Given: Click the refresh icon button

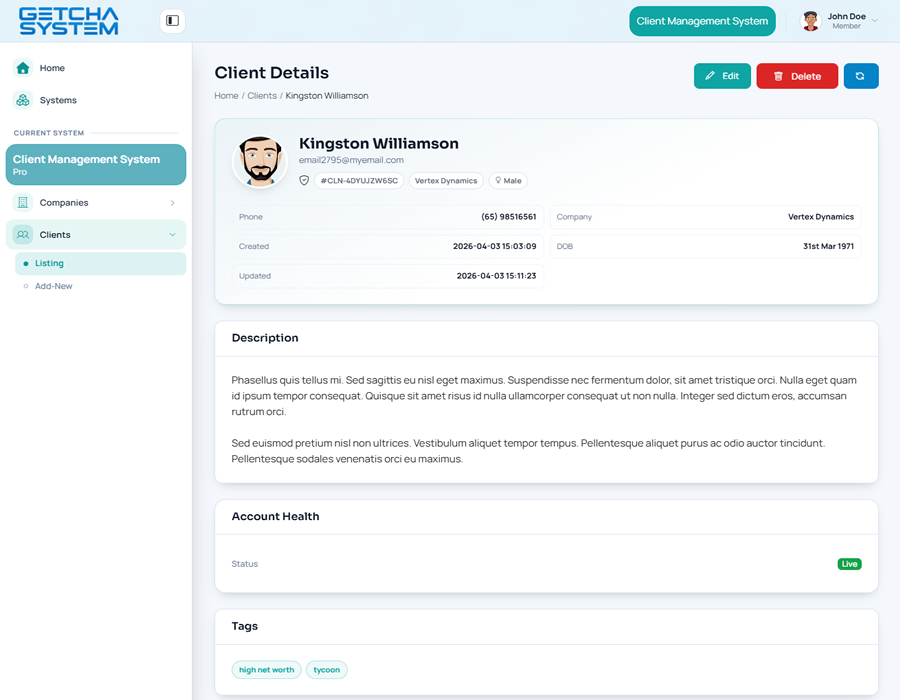Looking at the screenshot, I should [861, 76].
